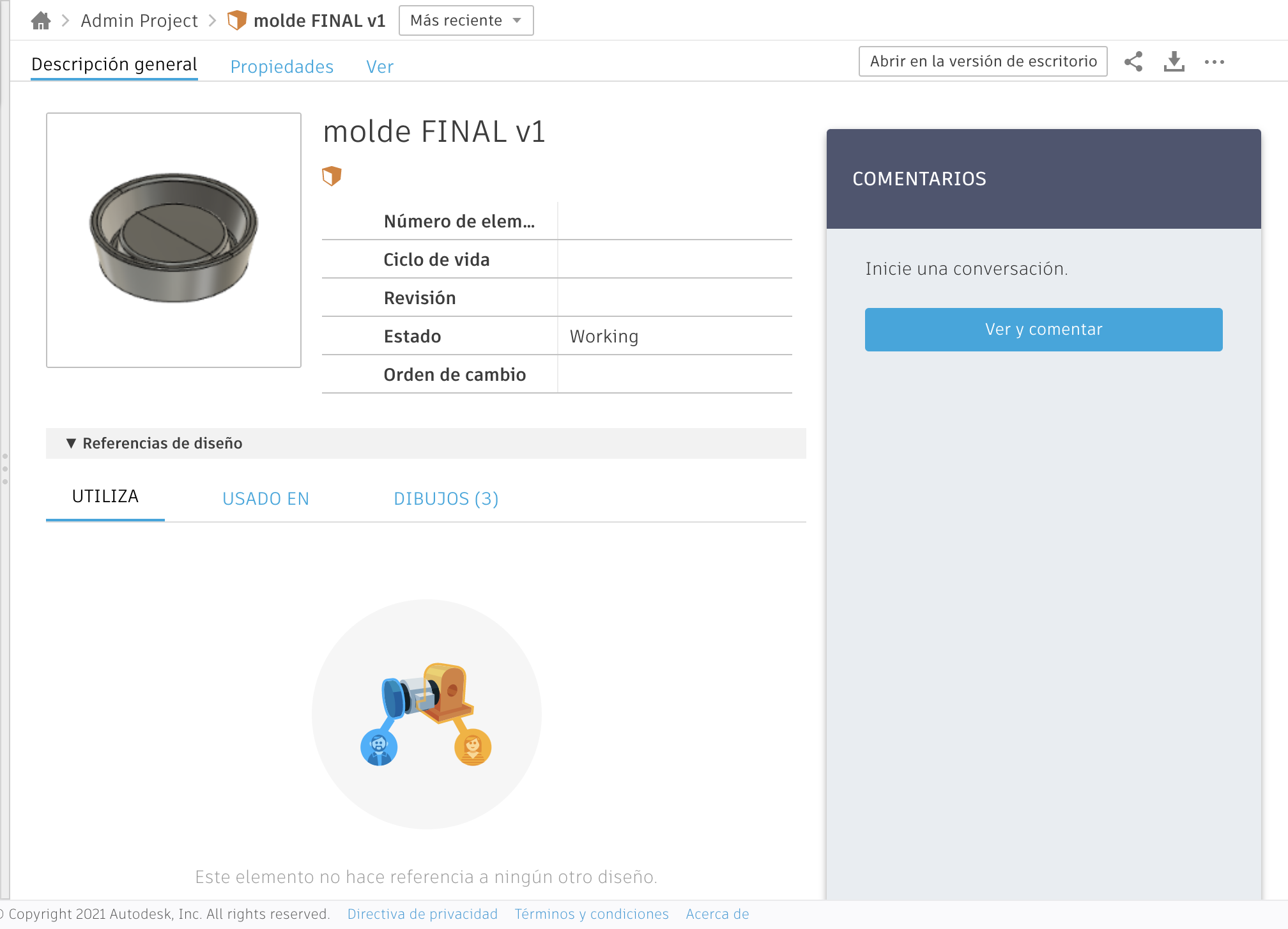Switch to the Propiedades tab

coord(282,66)
